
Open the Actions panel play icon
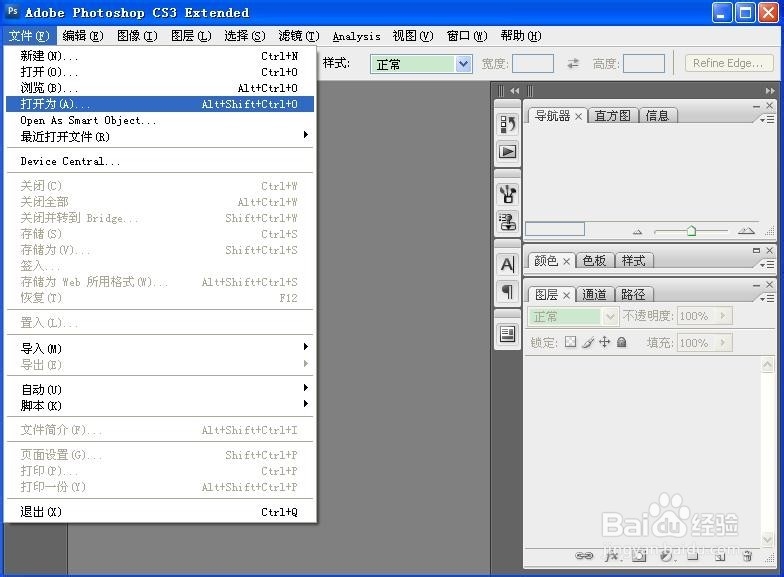point(508,152)
